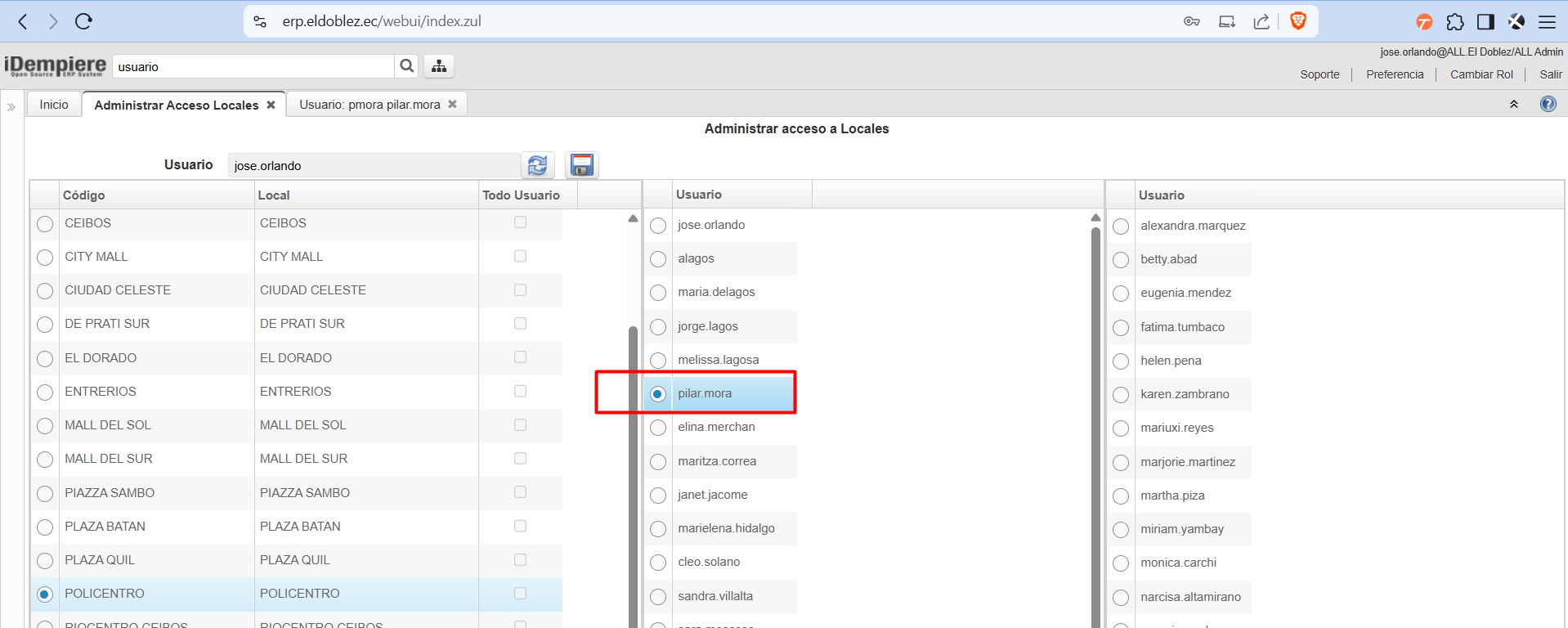This screenshot has height=628, width=1568.
Task: Click the Brave shields lion icon
Action: coord(1297,21)
